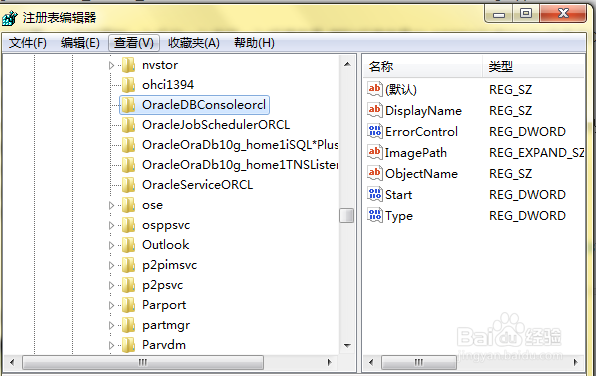Click the binary icon of ErrorControl value
This screenshot has height=376, width=596.
point(375,131)
